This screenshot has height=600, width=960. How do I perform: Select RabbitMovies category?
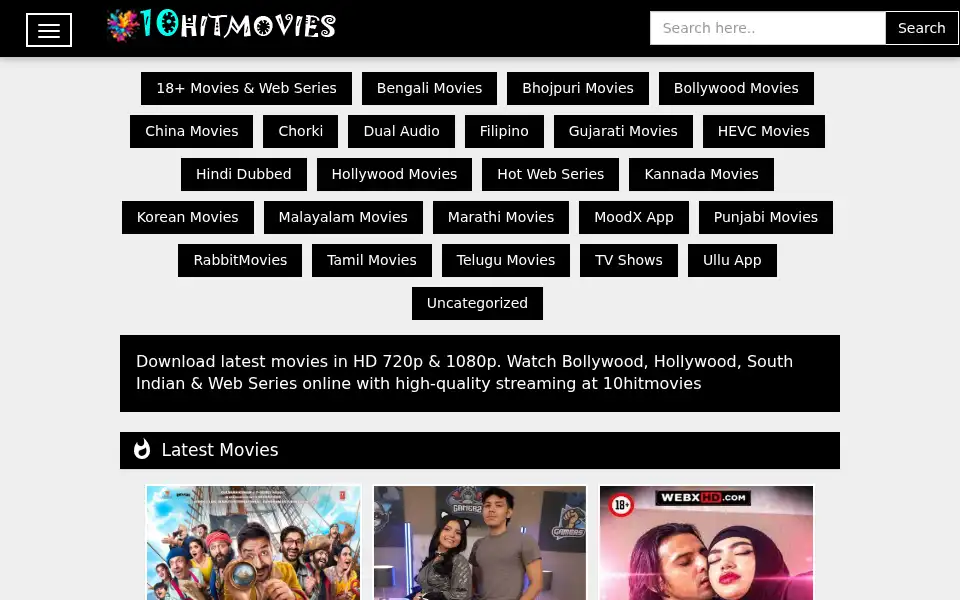(240, 260)
